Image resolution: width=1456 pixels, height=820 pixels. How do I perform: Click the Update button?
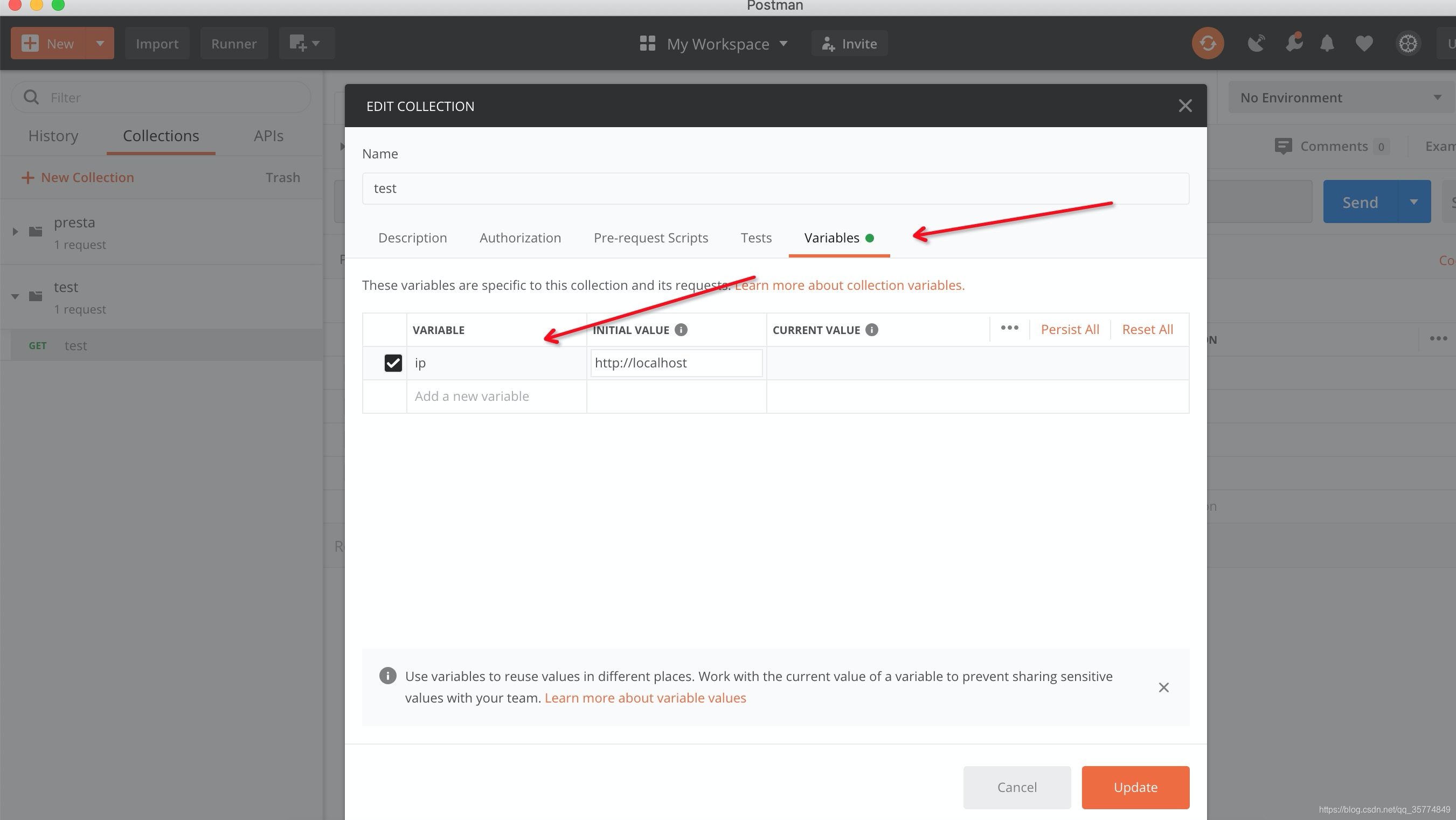click(x=1135, y=787)
